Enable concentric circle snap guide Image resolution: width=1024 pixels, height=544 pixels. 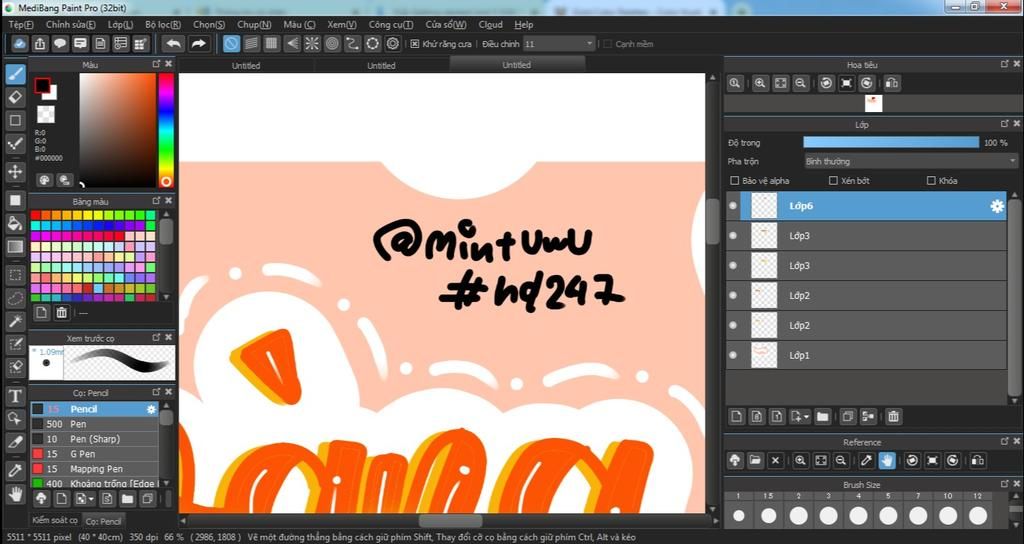(332, 44)
